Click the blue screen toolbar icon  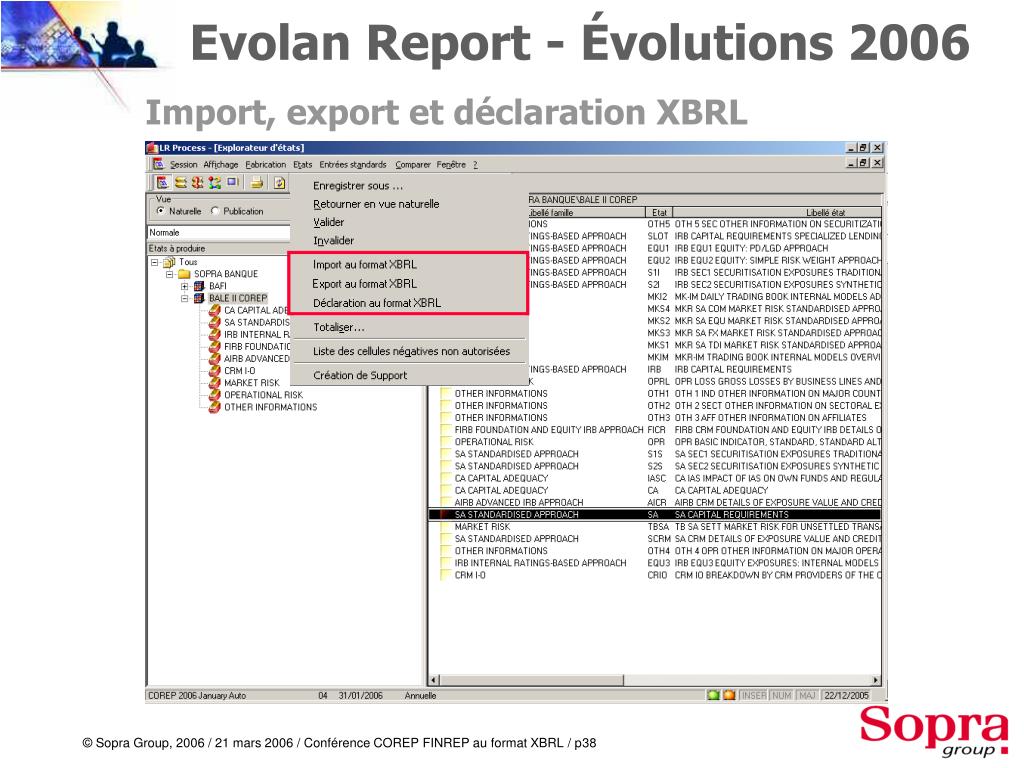[232, 183]
